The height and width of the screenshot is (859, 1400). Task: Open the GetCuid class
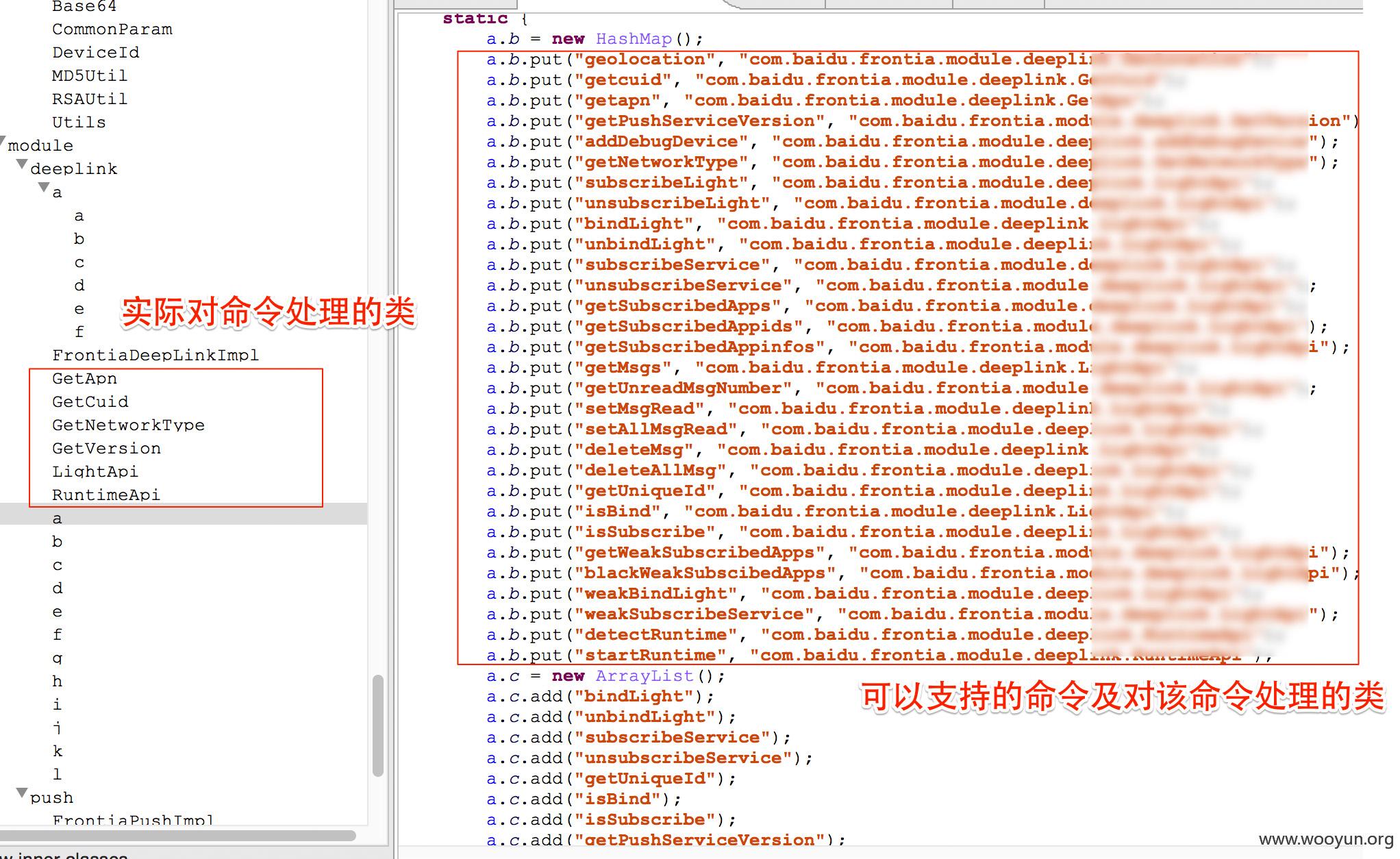(x=90, y=402)
